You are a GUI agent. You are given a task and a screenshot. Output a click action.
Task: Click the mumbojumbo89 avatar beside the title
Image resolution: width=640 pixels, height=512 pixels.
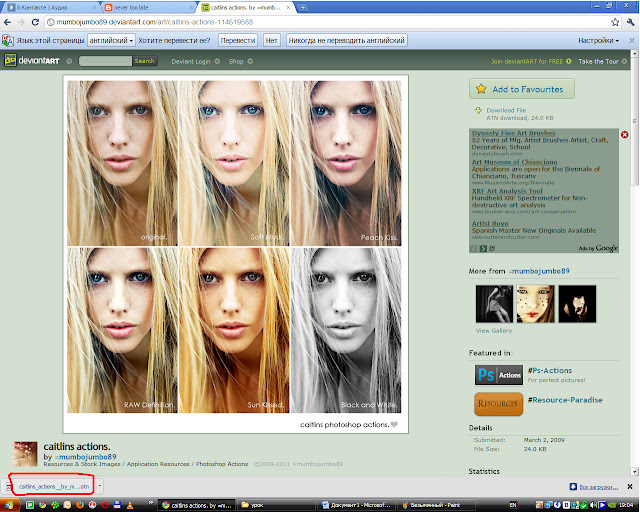pos(25,454)
